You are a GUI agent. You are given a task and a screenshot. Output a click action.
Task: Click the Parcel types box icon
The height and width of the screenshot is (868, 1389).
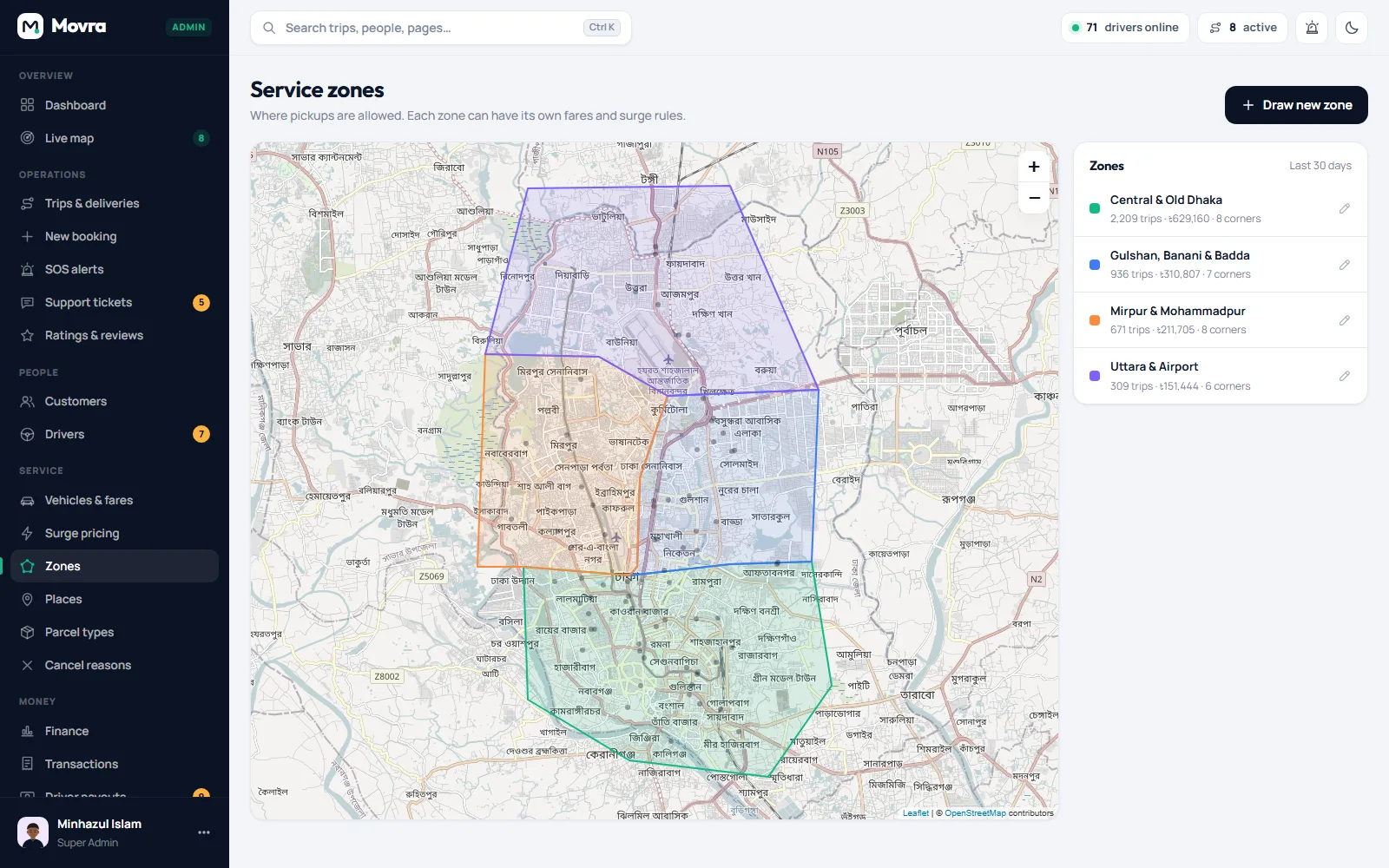(x=27, y=632)
